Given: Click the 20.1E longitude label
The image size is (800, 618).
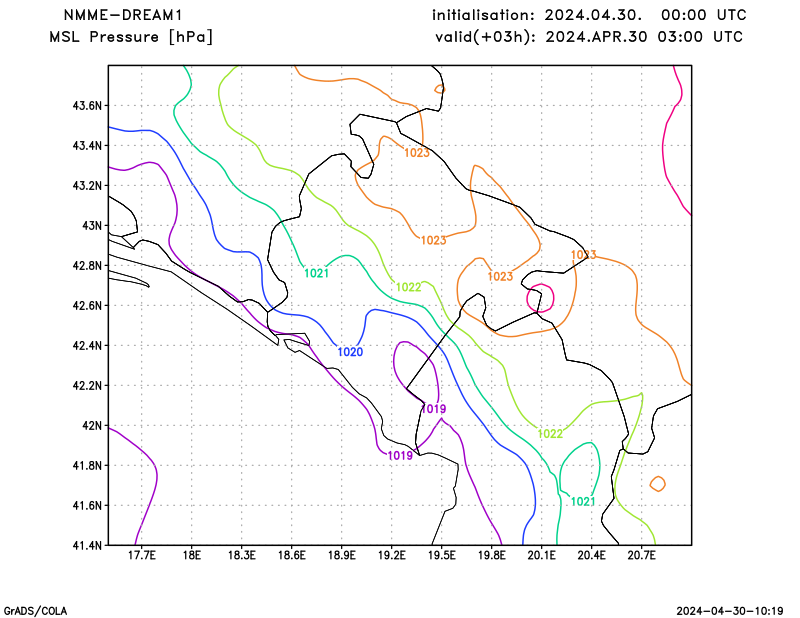Looking at the screenshot, I should (x=541, y=555).
